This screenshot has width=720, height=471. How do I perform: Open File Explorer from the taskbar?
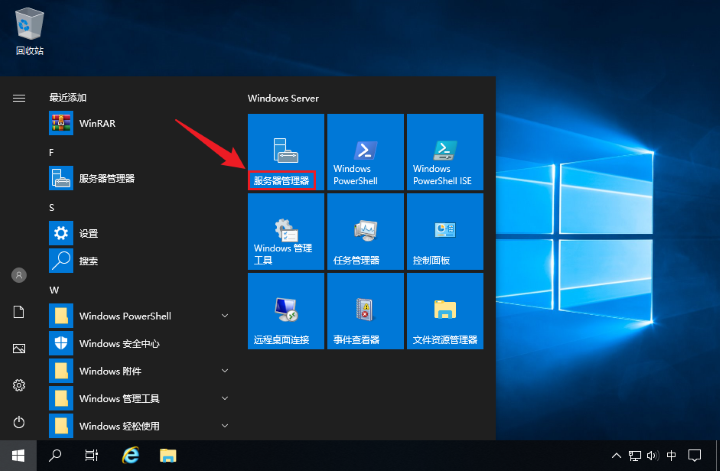168,456
